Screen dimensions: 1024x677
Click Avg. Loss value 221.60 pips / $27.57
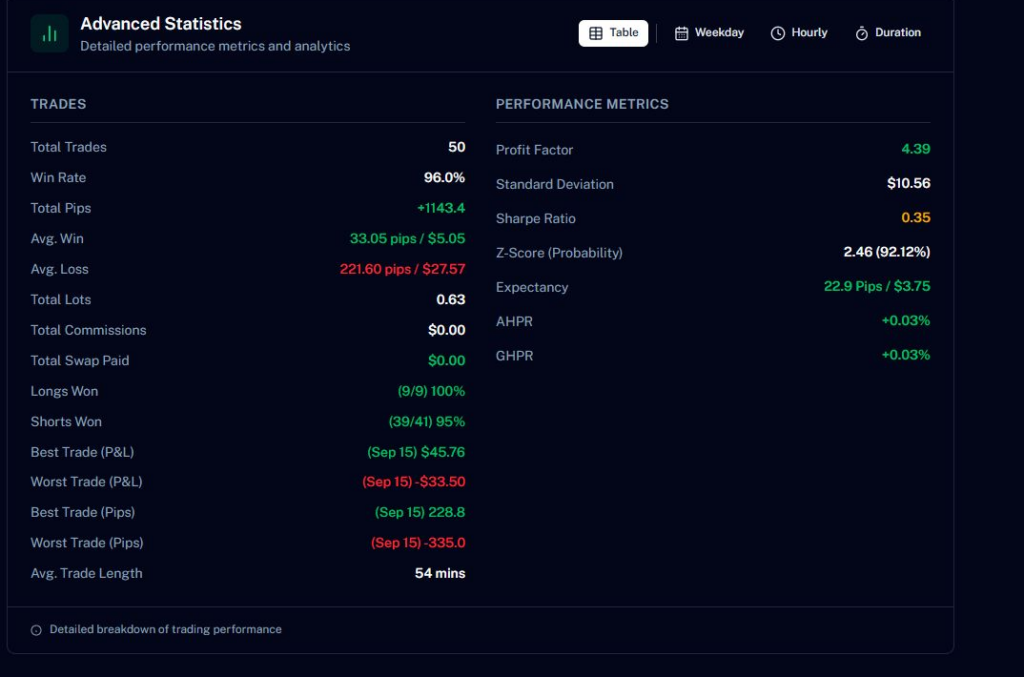coord(402,270)
